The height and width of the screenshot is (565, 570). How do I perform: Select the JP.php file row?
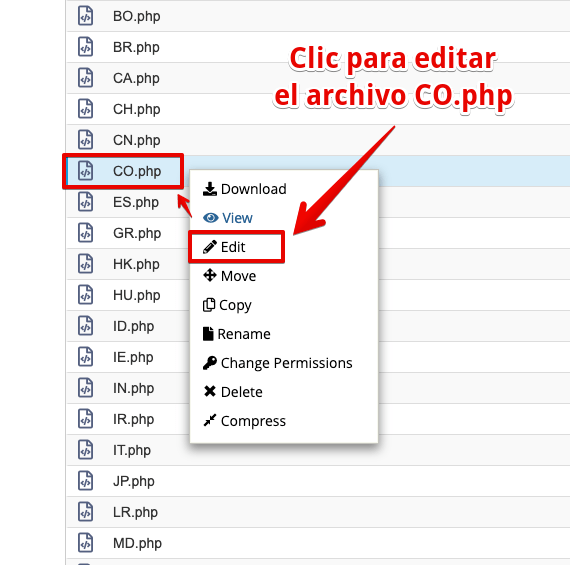[318, 481]
